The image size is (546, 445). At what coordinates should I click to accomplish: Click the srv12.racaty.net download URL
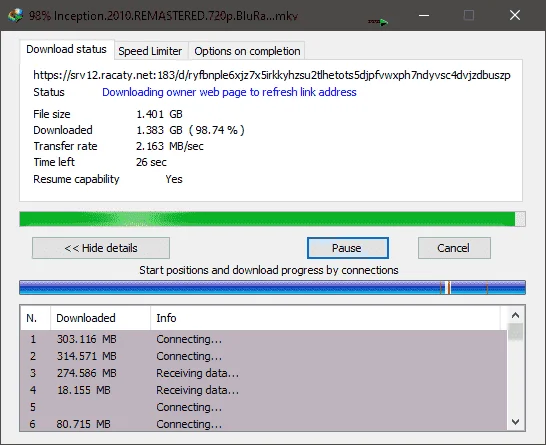click(x=272, y=75)
